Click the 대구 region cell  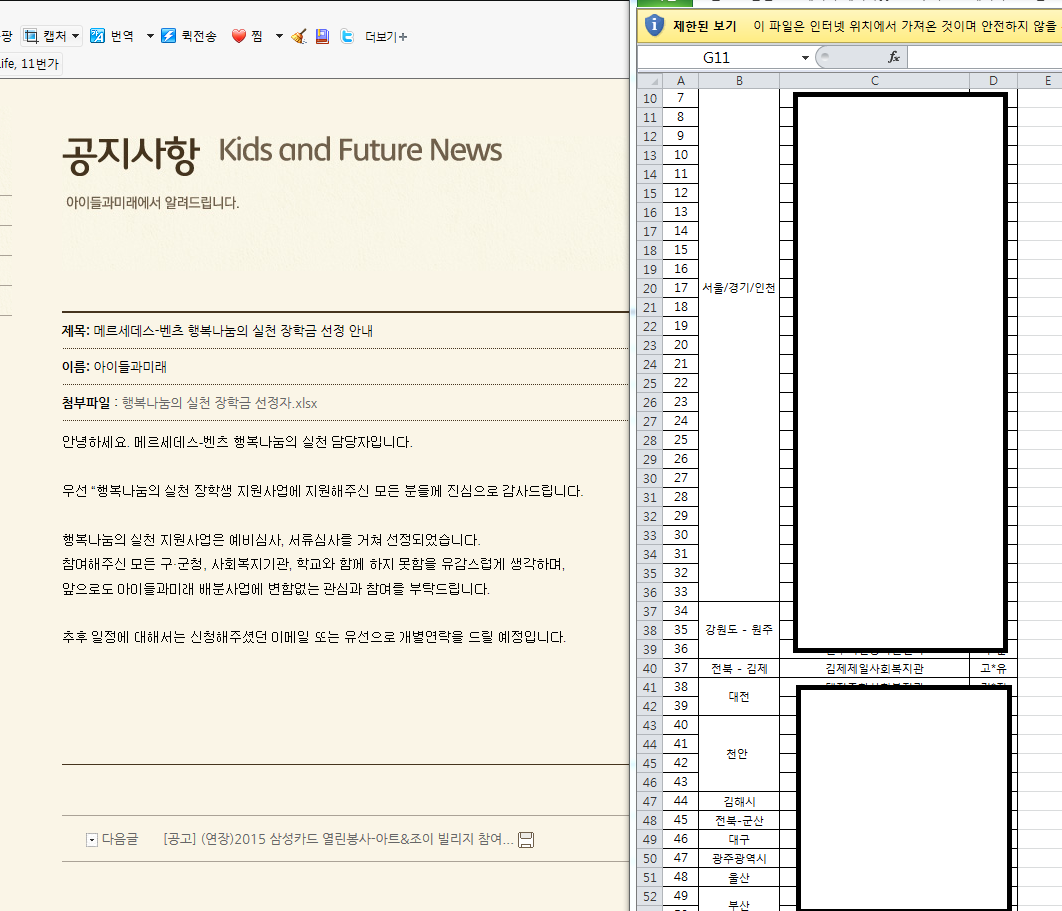739,839
